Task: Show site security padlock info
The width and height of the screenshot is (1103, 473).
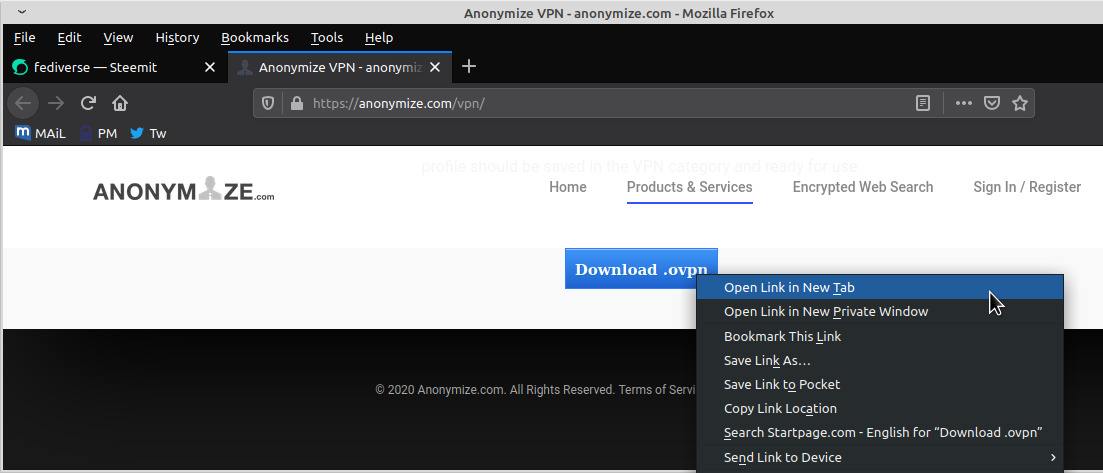Action: pos(297,103)
